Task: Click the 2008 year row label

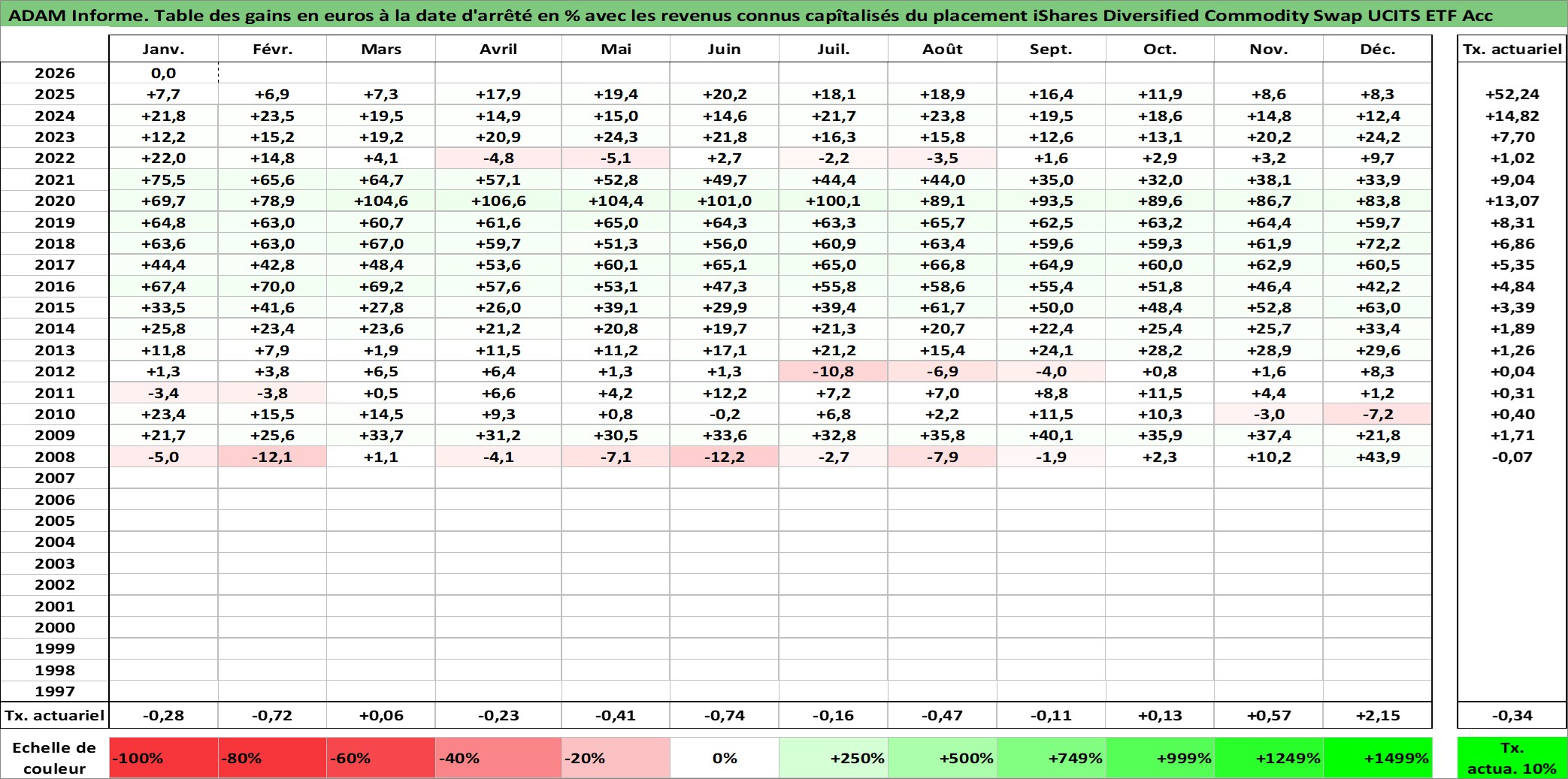Action: [55, 457]
